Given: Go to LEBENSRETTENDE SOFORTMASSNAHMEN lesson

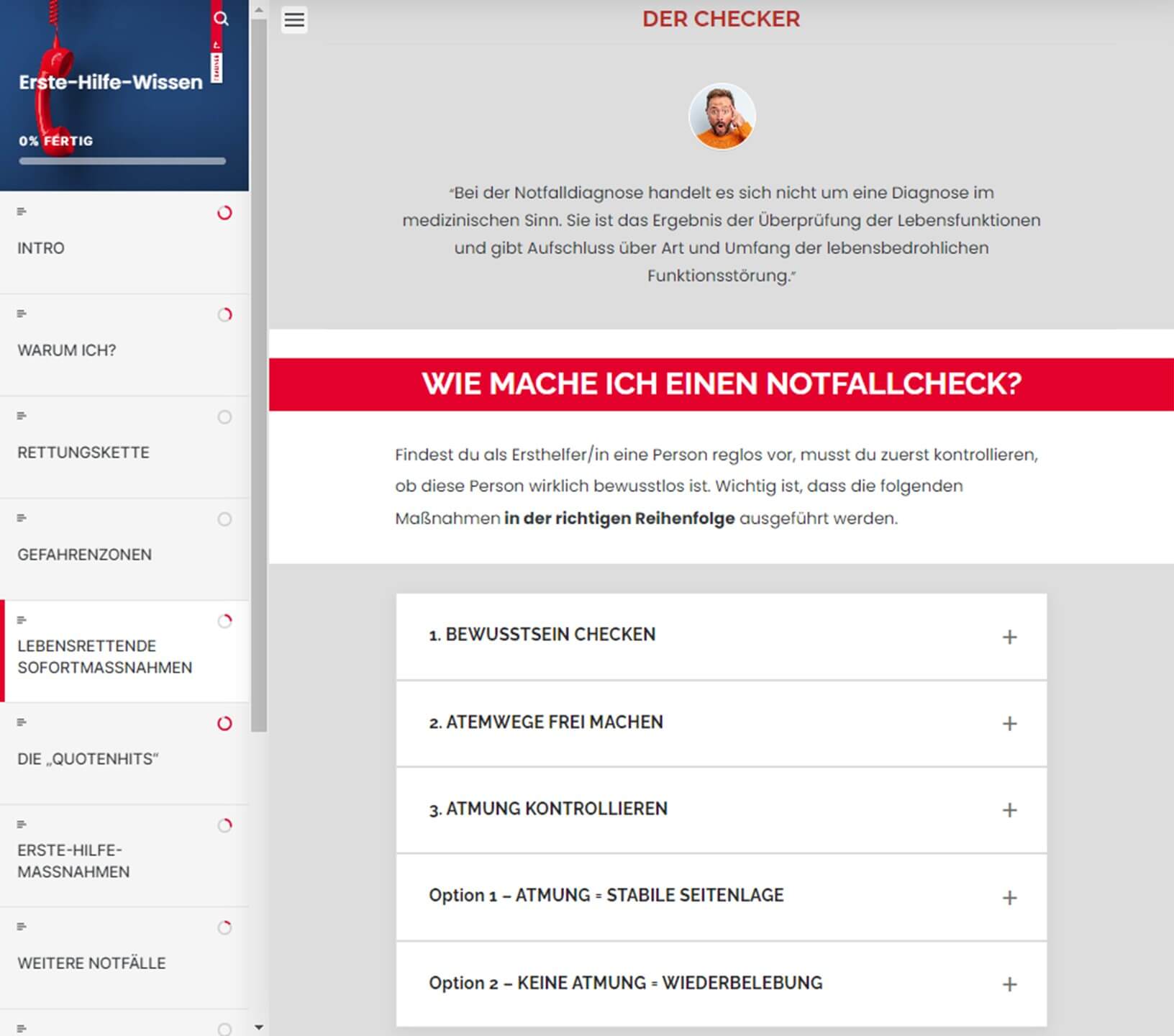Looking at the screenshot, I should pos(104,656).
